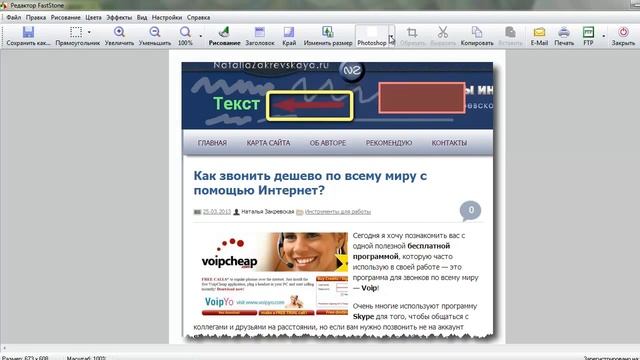The width and height of the screenshot is (640, 360).
Task: Click the Zoom Out magnifier icon
Action: point(155,32)
